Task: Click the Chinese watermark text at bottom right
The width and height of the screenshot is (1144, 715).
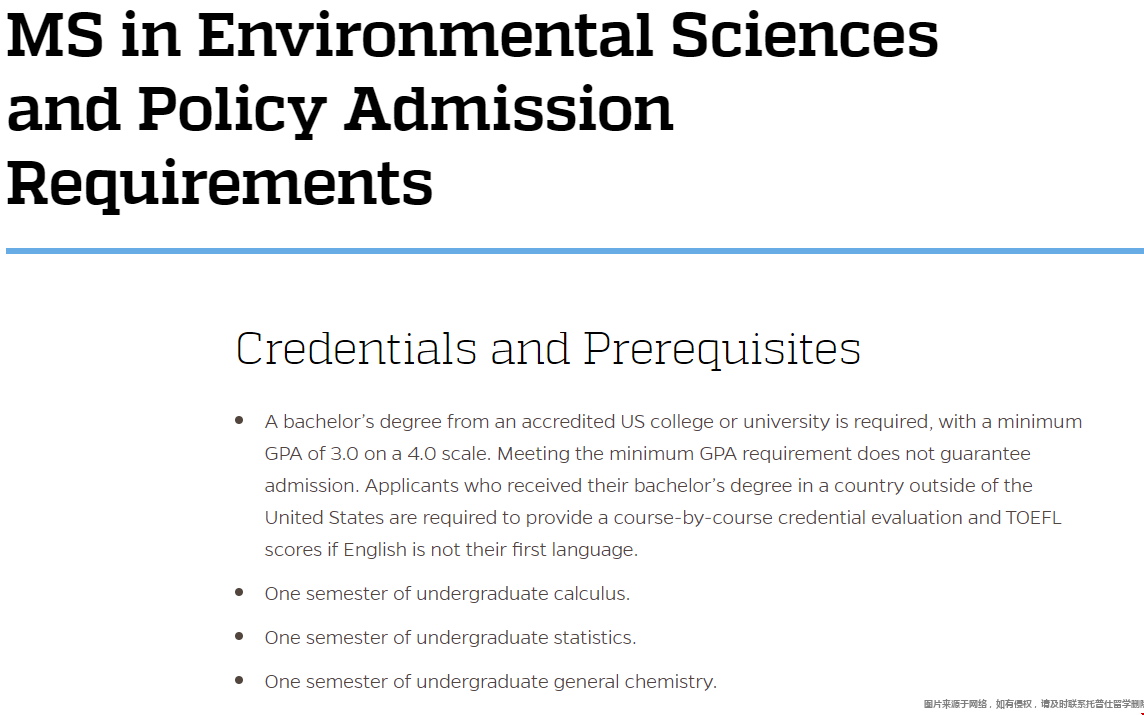Action: 1033,704
